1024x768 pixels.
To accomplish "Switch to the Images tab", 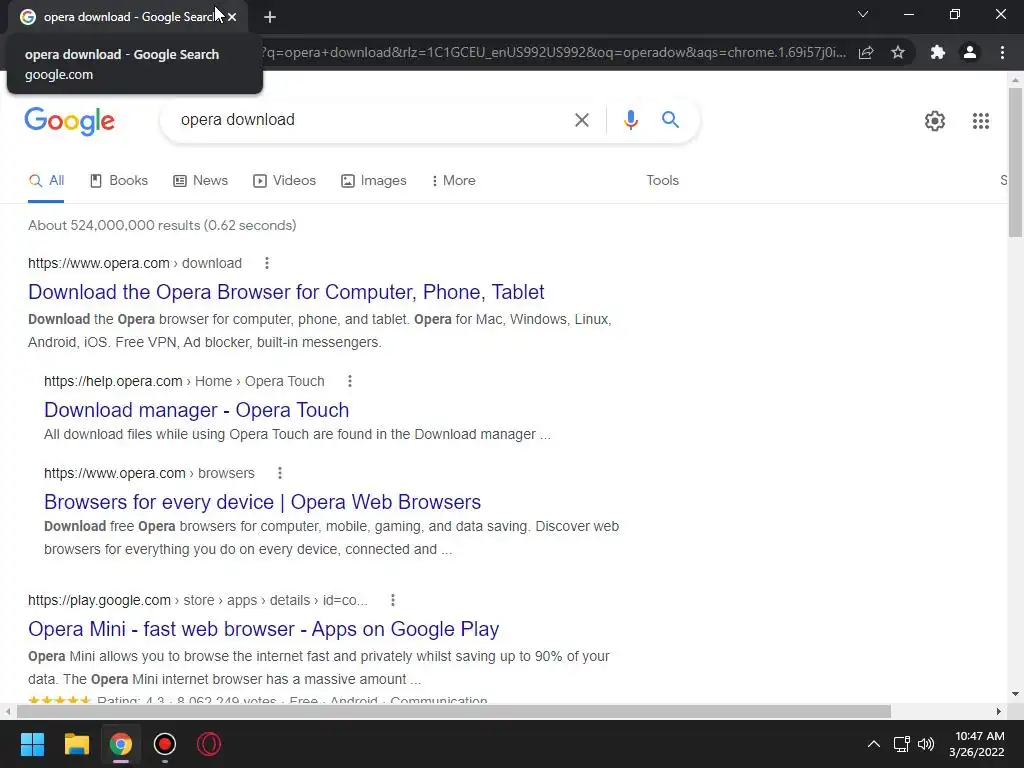I will [374, 181].
